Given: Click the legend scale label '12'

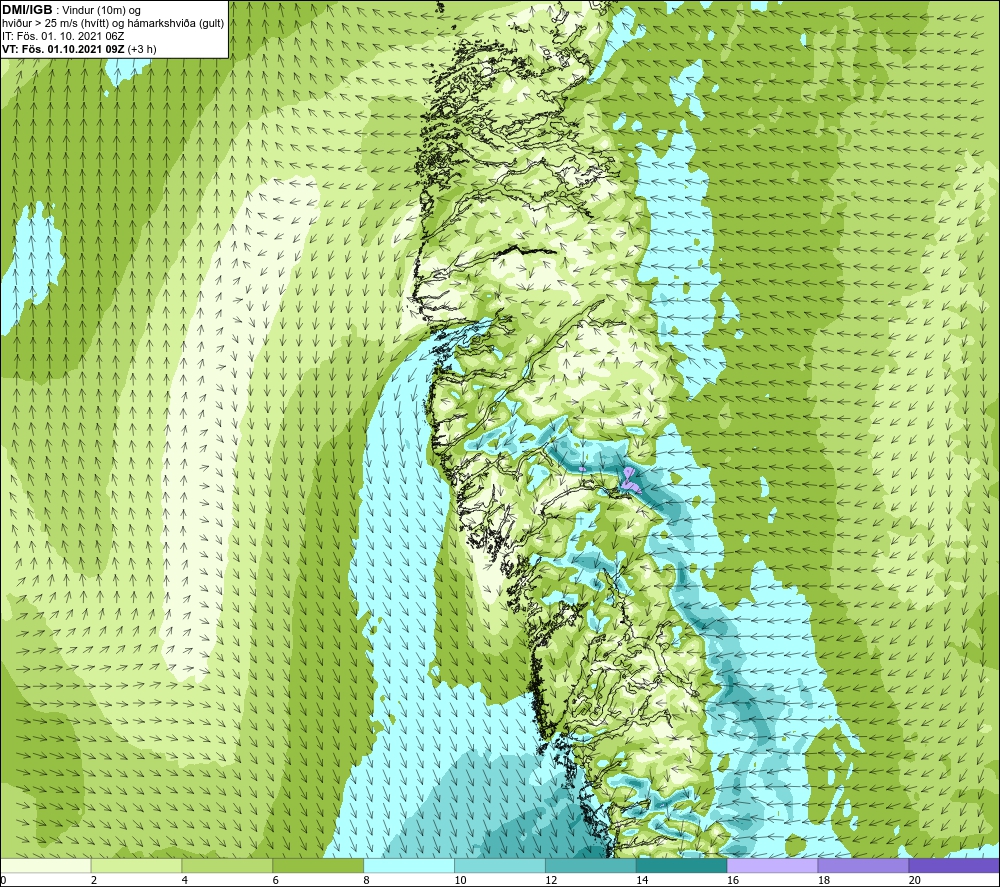Looking at the screenshot, I should [x=551, y=880].
